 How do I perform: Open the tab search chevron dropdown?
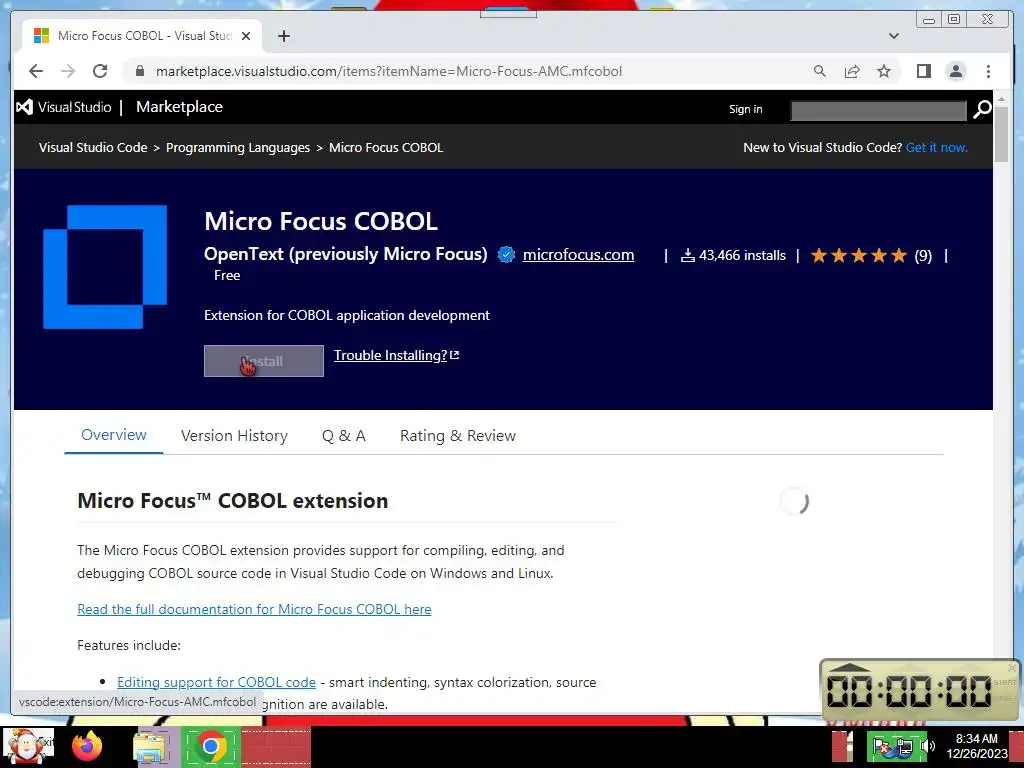[x=894, y=36]
